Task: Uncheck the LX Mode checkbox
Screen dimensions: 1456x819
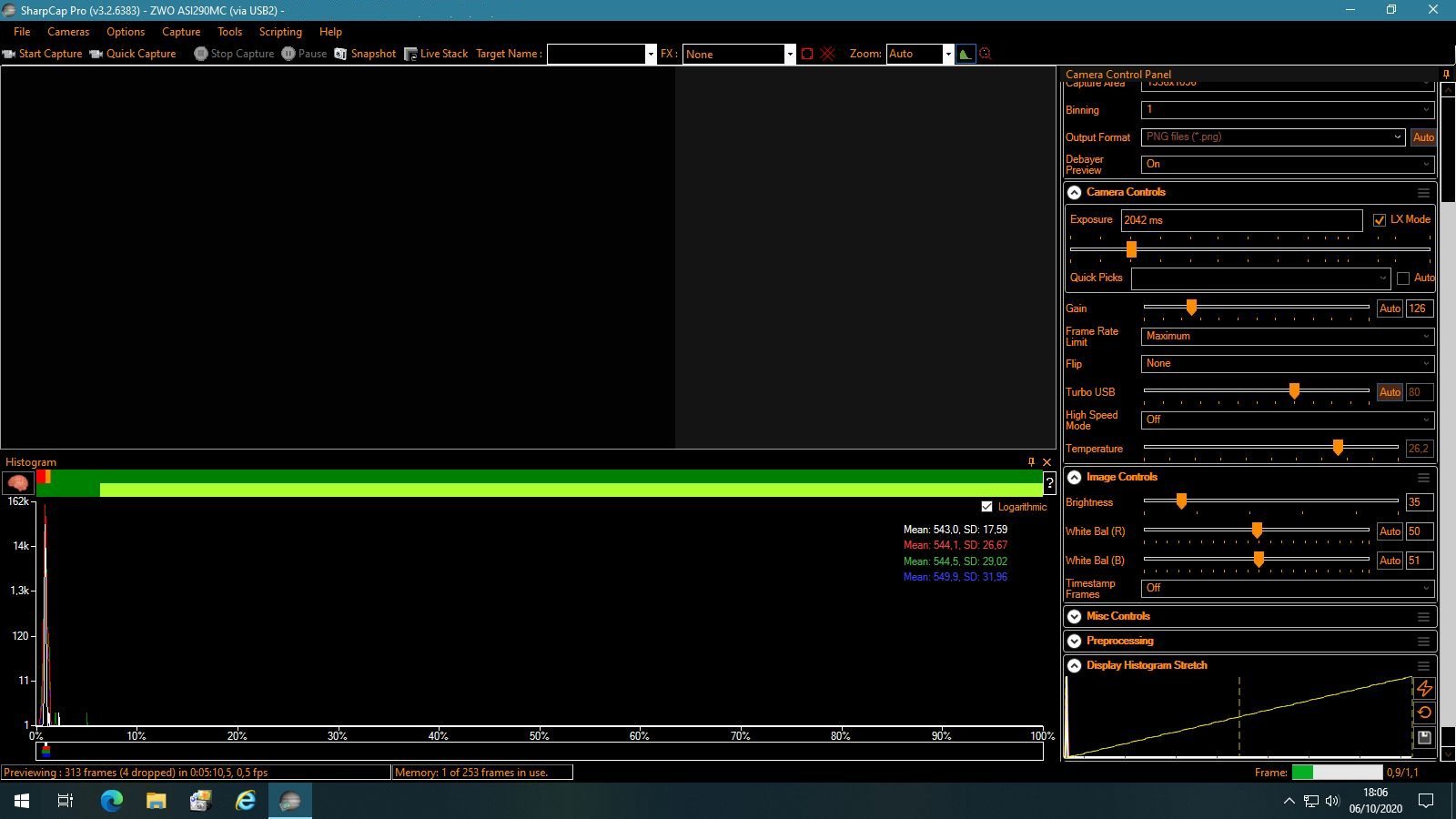Action: (1380, 219)
